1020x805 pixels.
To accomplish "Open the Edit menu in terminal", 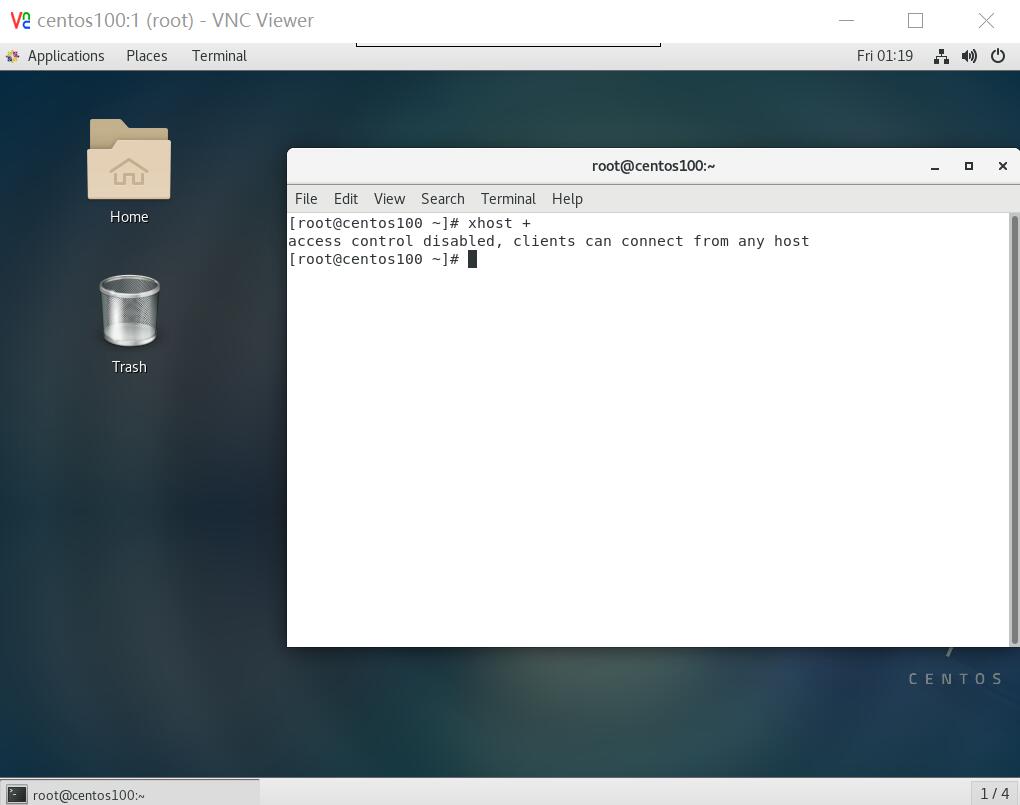I will 345,198.
